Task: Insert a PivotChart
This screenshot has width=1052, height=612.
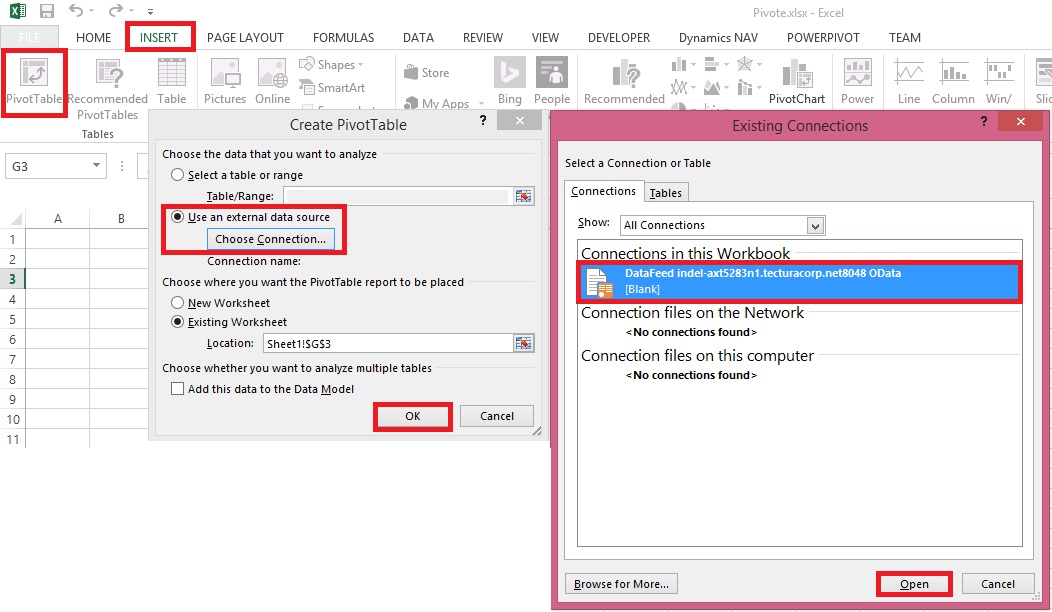Action: pyautogui.click(x=797, y=81)
